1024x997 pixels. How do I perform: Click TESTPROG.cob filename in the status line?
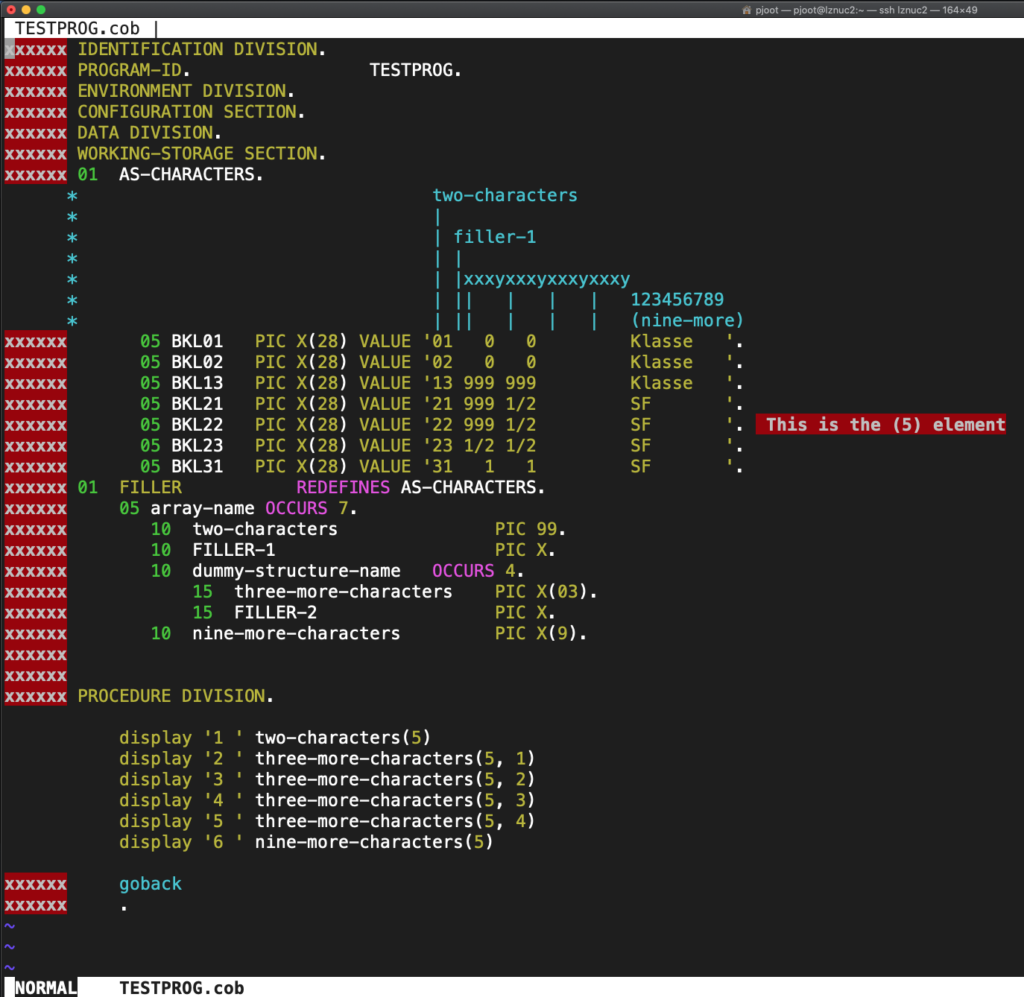[x=182, y=988]
